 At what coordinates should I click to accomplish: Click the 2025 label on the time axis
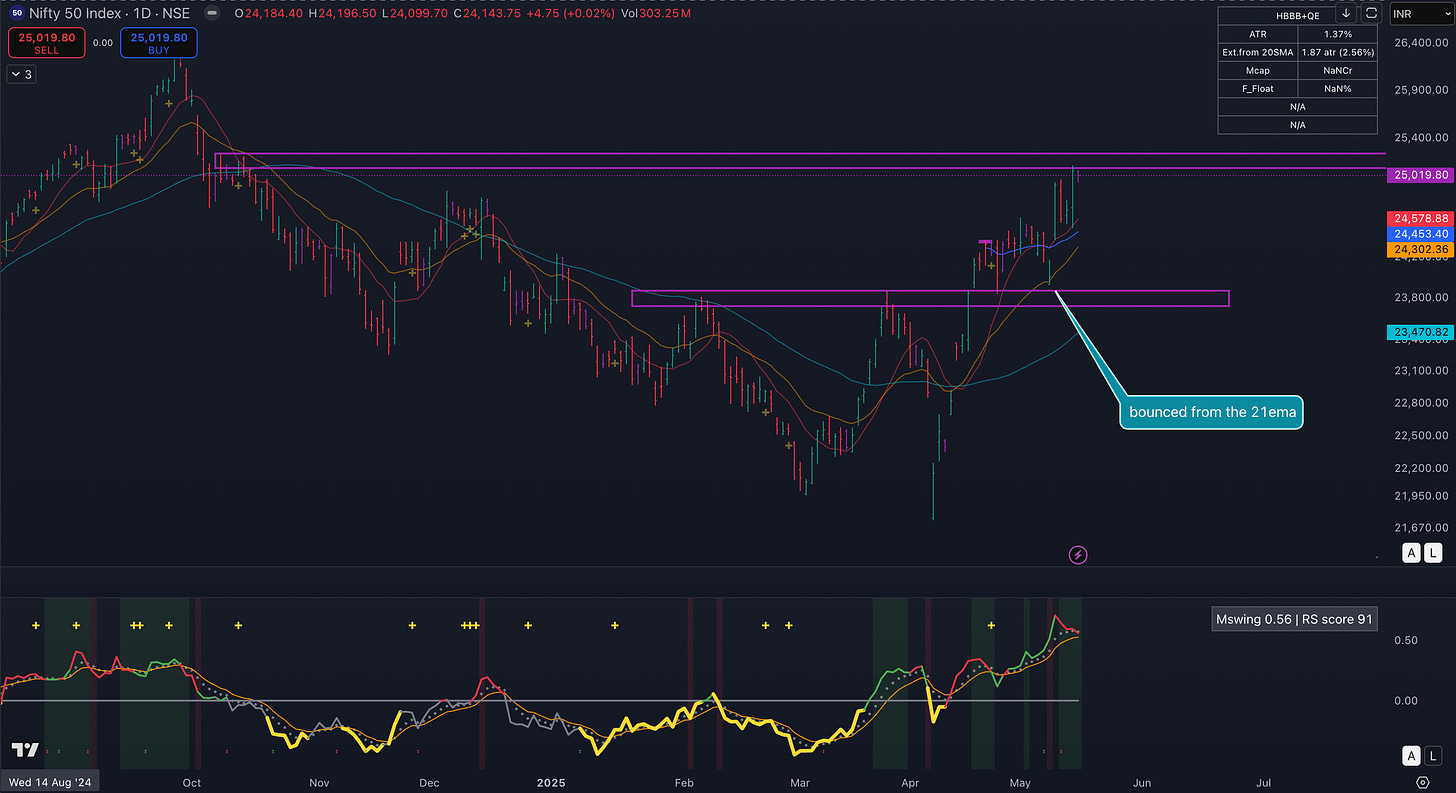pos(552,782)
